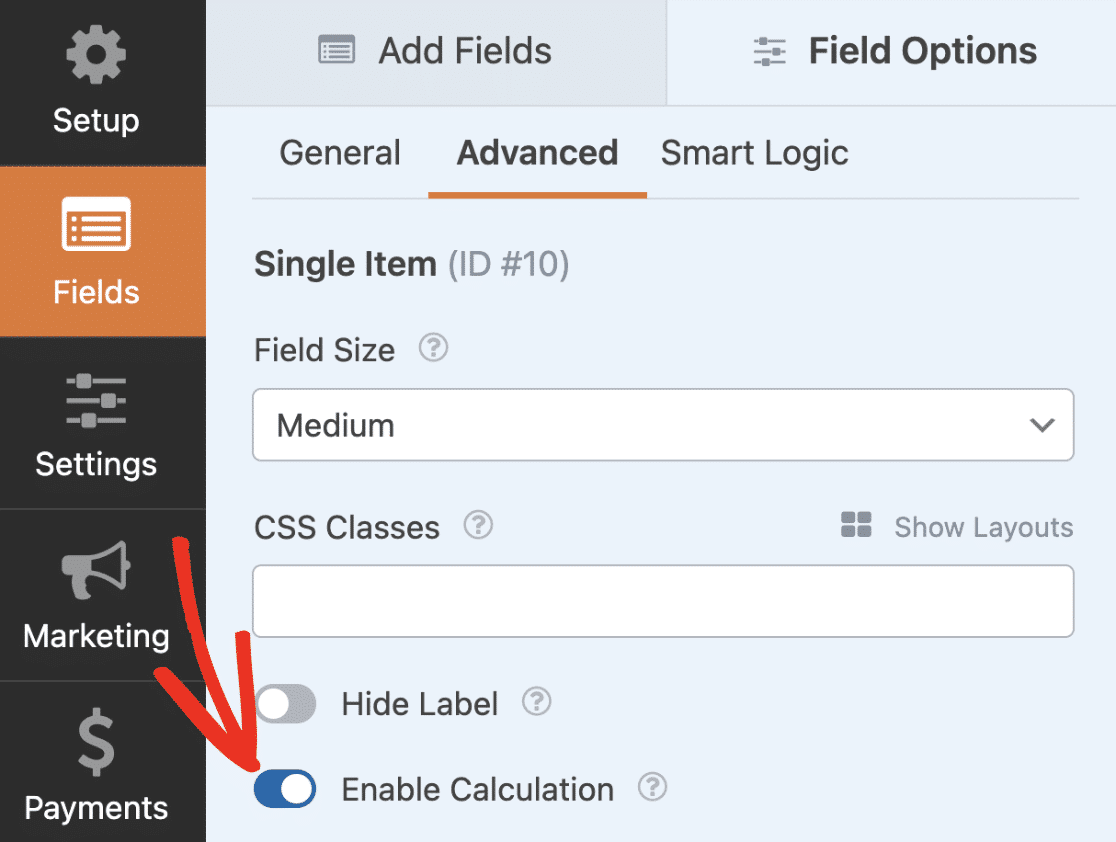This screenshot has width=1116, height=842.
Task: Click the Hide Label help icon
Action: pyautogui.click(x=536, y=703)
